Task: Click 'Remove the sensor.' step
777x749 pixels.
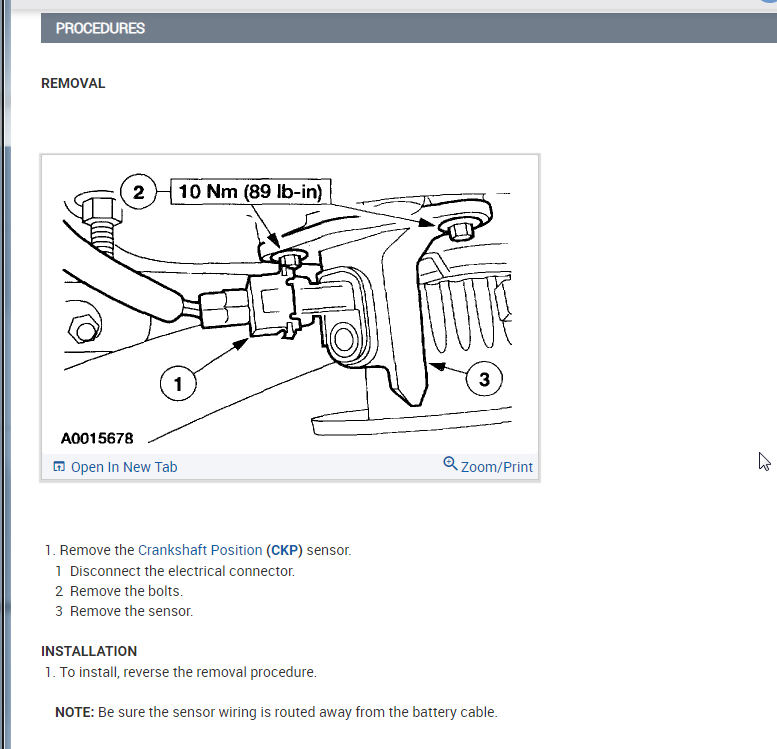Action: (x=131, y=611)
